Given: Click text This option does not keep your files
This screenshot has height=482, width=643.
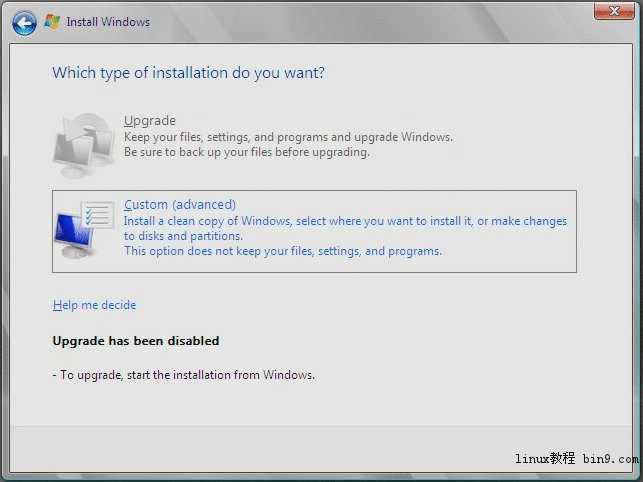Looking at the screenshot, I should tap(219, 251).
